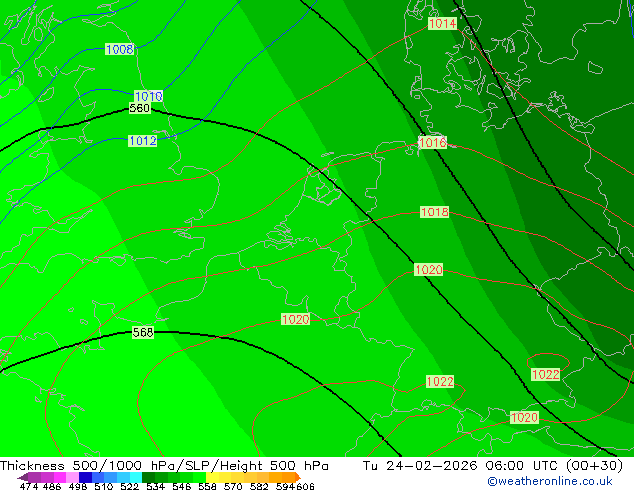Click the cyan legend swatch above 522
This screenshot has width=634, height=490.
point(136,477)
